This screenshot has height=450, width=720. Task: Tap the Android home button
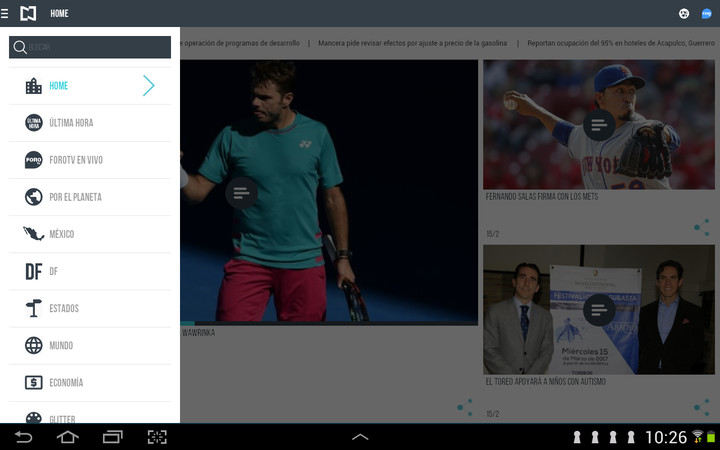(x=67, y=437)
